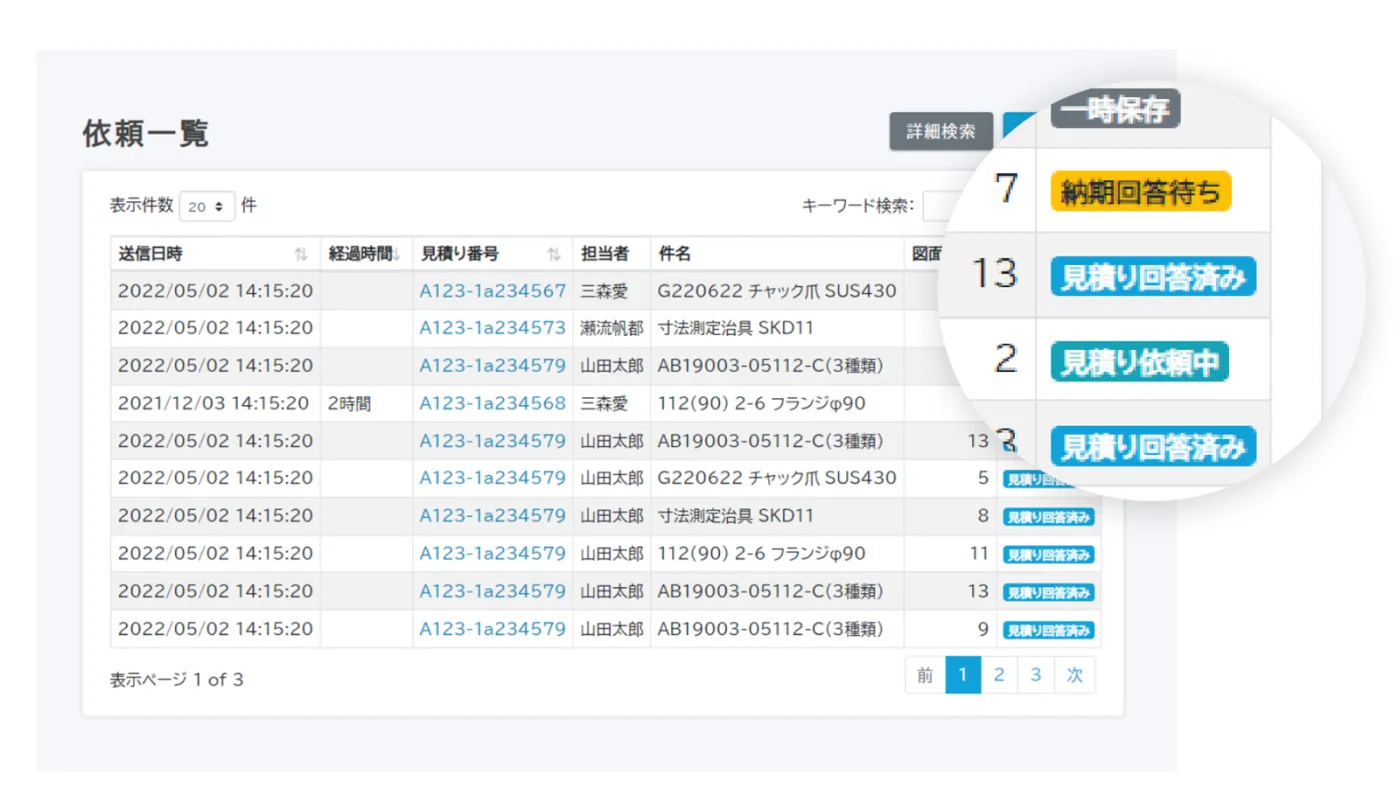1400x800 pixels.
Task: Select the 瀬流帆都 assignee cell
Action: (612, 328)
